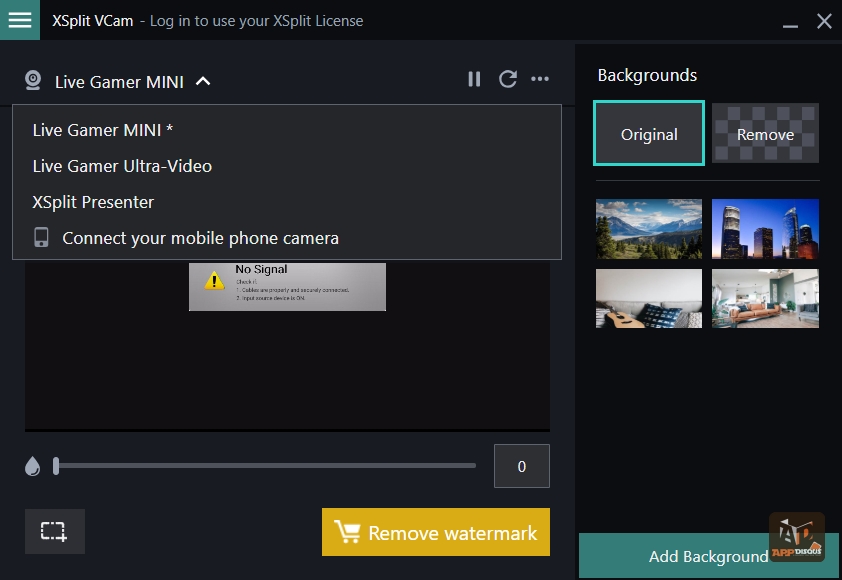The height and width of the screenshot is (580, 842).
Task: Collapse the Live Gamer MINI source dropdown
Action: coord(203,81)
